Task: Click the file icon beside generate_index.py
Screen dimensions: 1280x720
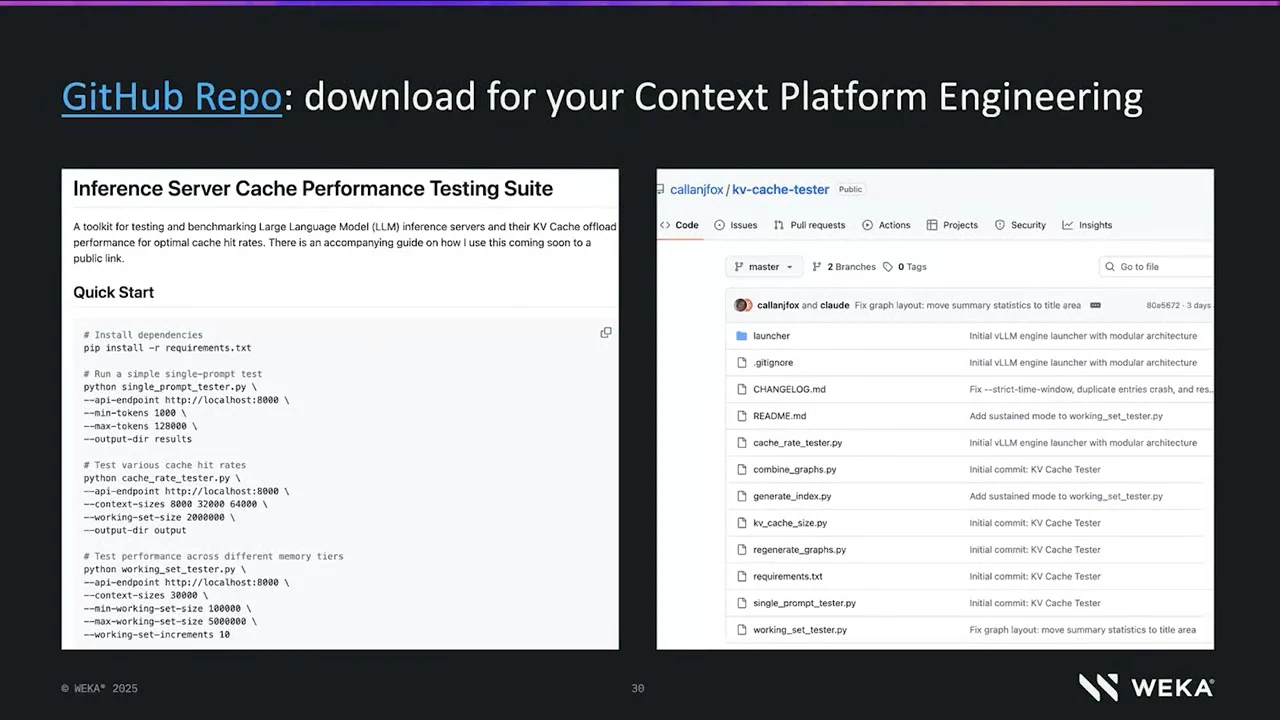Action: [x=742, y=496]
